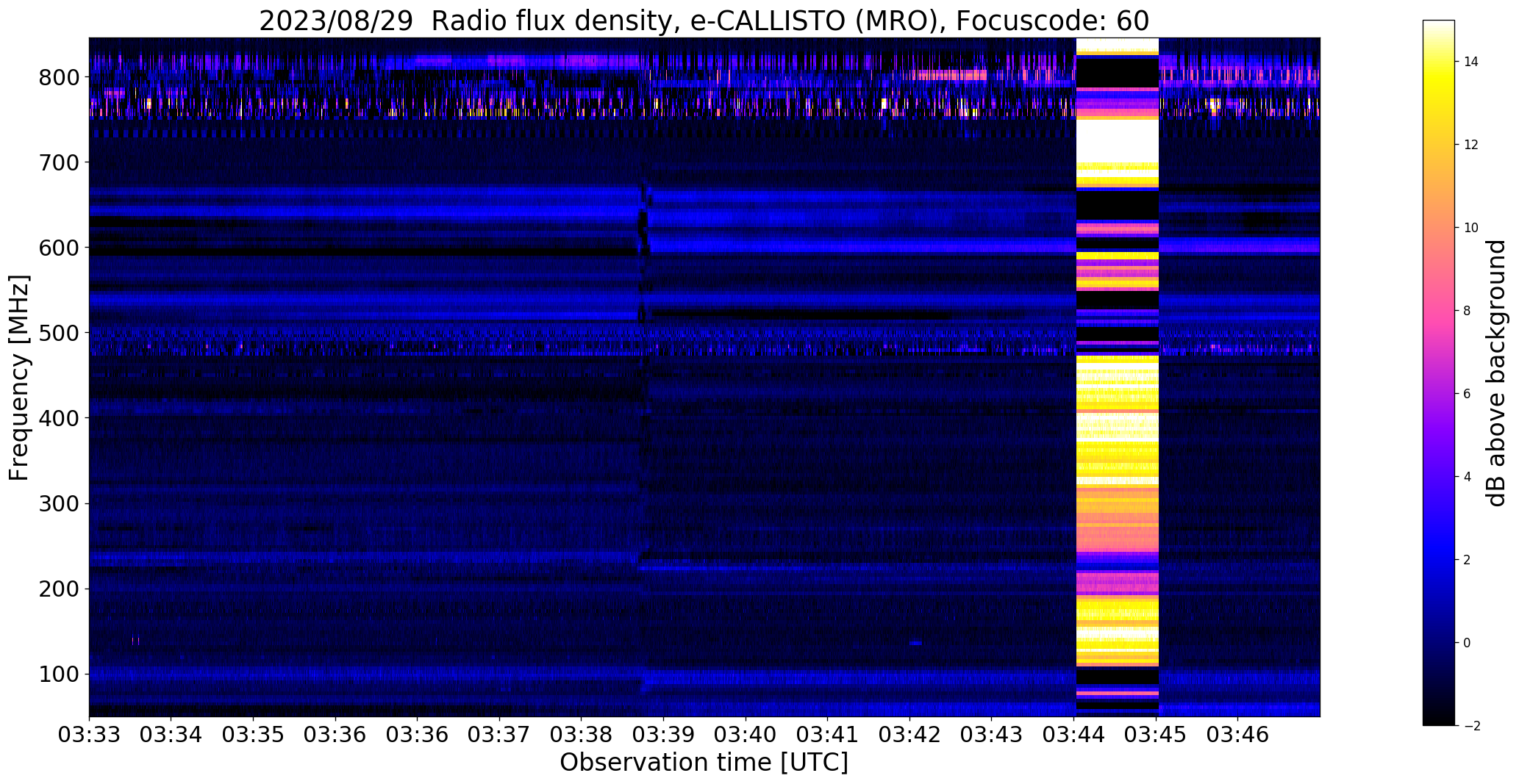Click the 03:42 time tick label

910,735
